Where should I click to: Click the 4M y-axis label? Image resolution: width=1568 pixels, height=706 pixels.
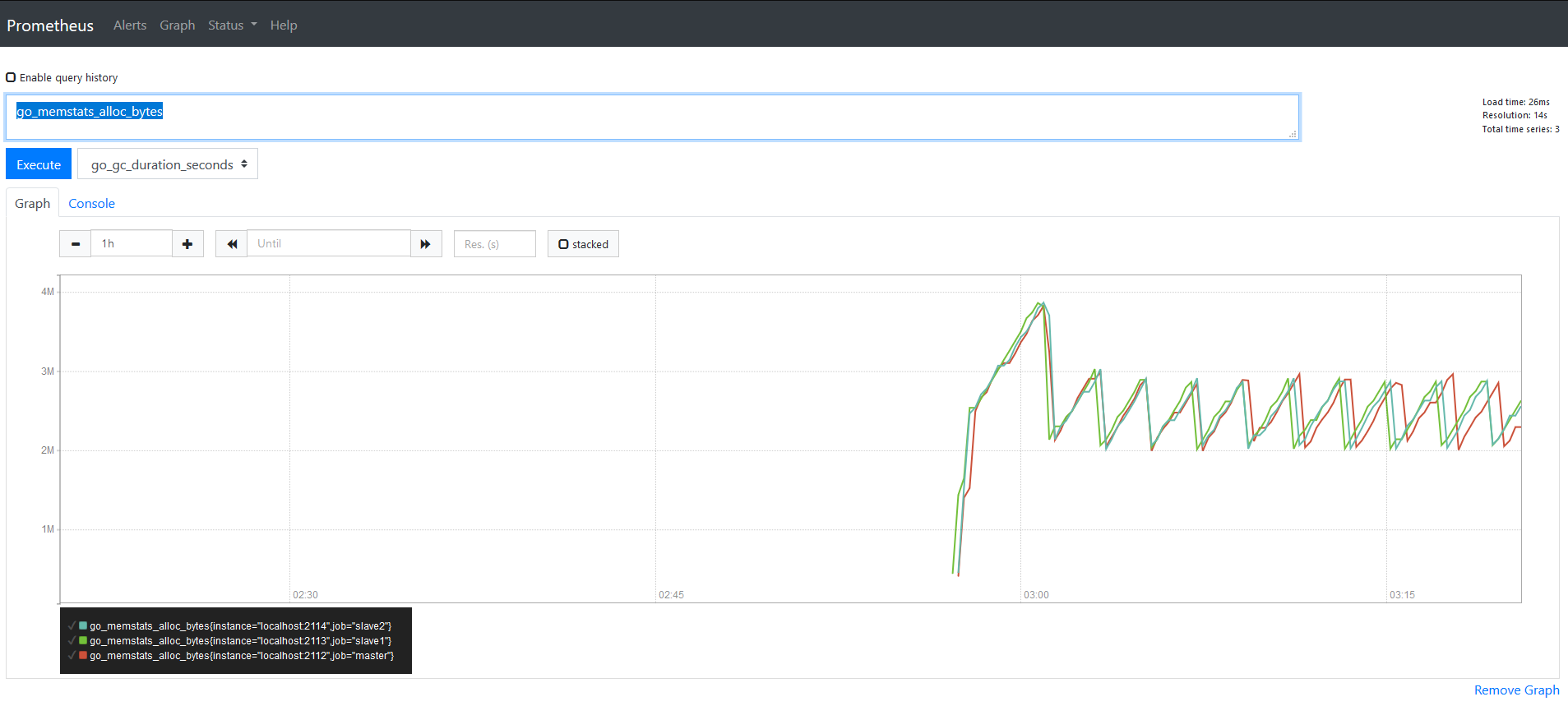click(48, 292)
